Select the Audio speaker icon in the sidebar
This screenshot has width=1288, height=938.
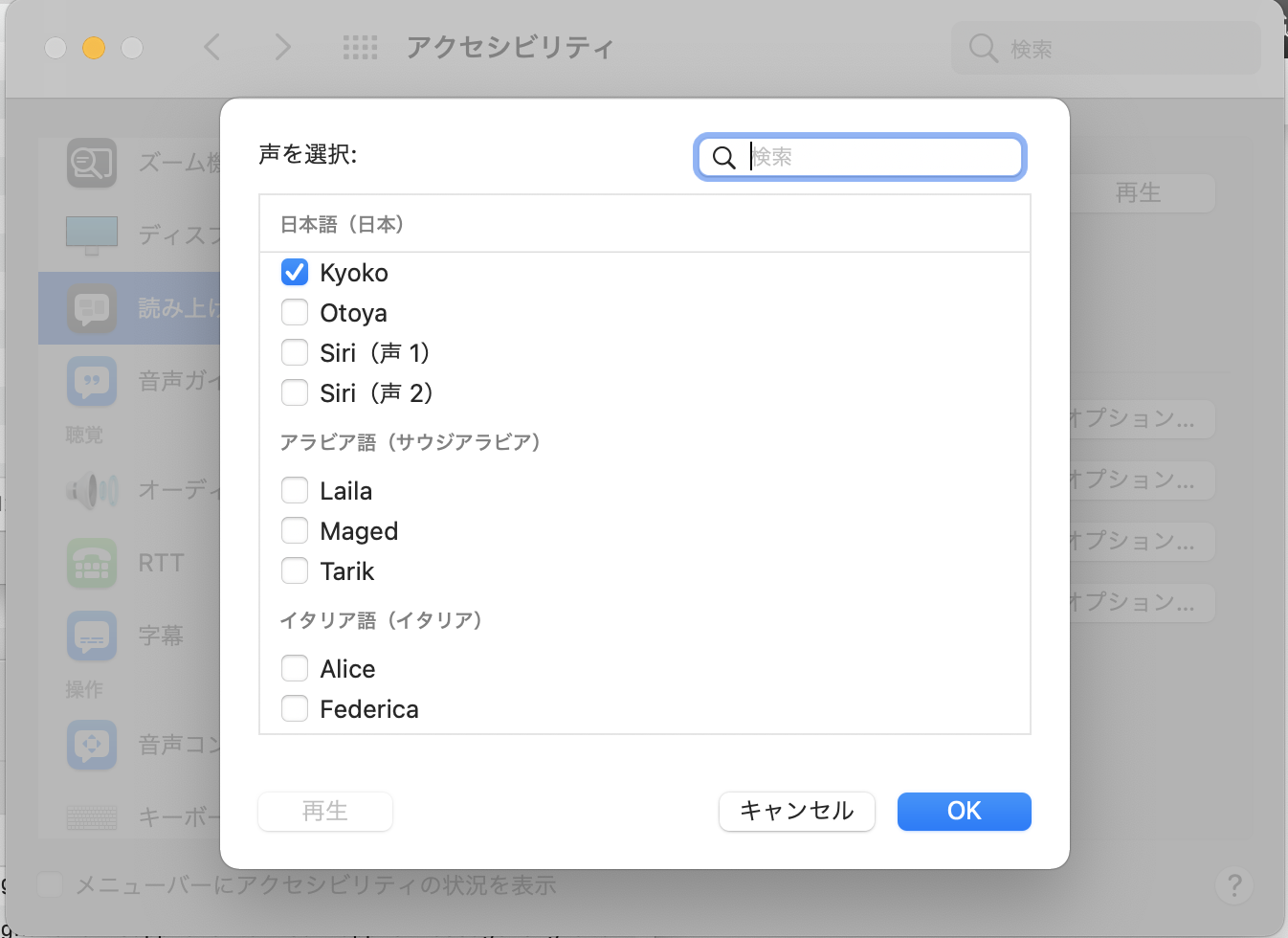92,491
